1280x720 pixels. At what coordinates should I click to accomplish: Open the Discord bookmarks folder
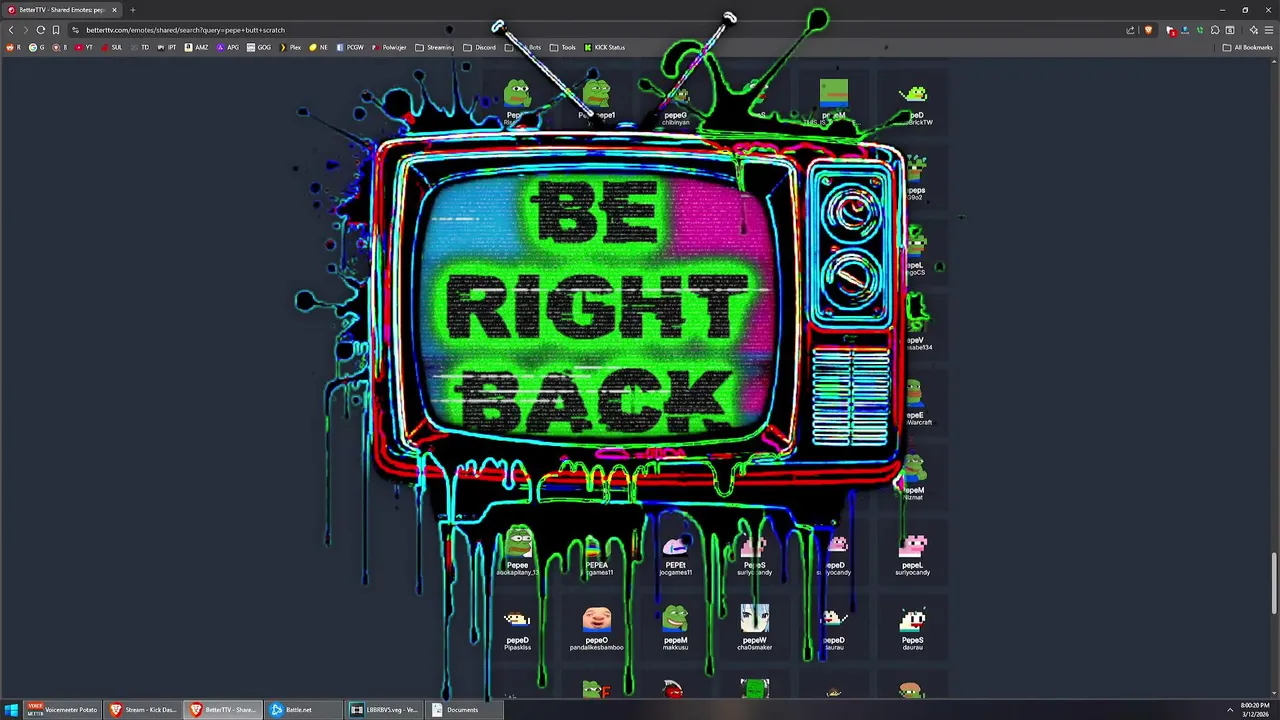pyautogui.click(x=479, y=47)
